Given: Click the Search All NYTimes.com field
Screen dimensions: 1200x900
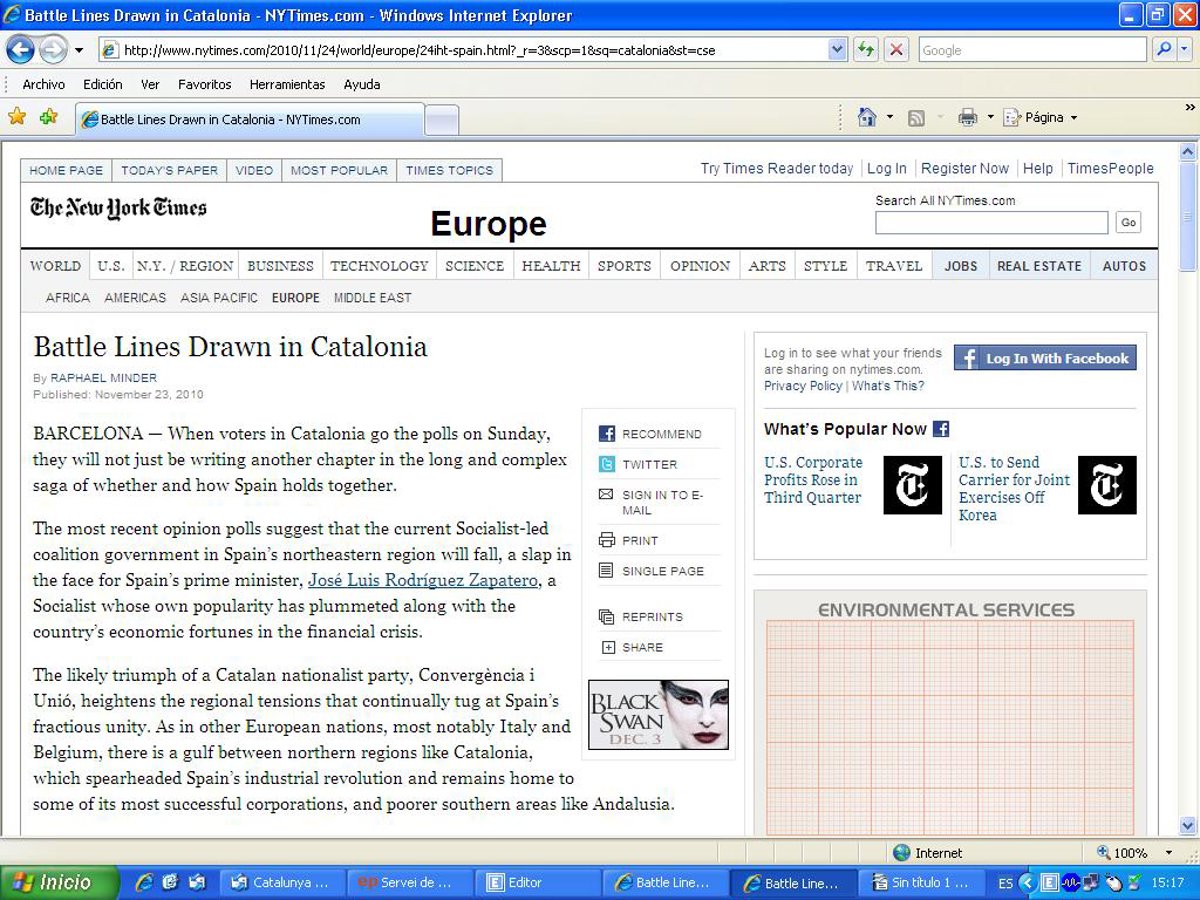Looking at the screenshot, I should (991, 222).
